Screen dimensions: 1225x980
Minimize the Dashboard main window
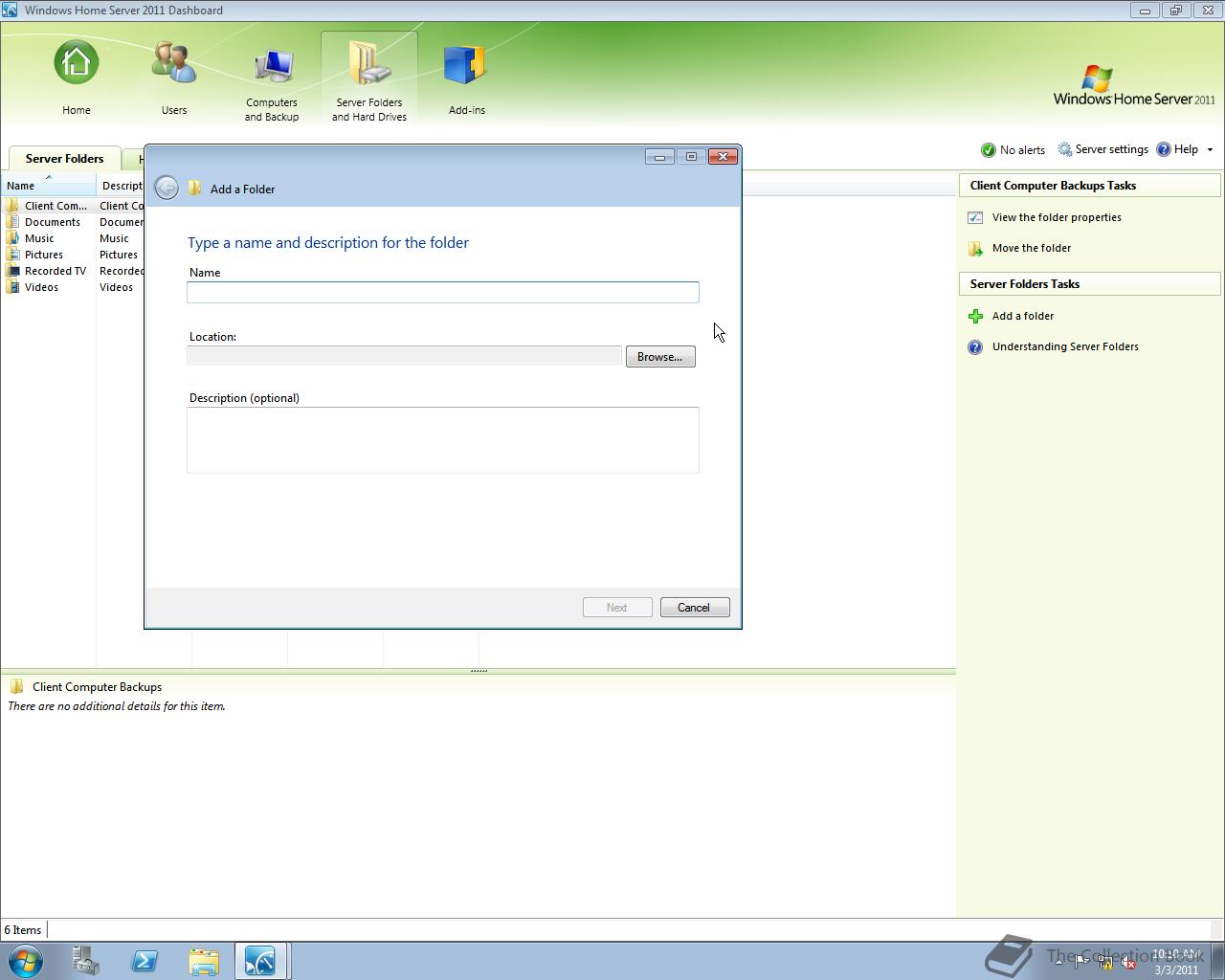(x=1145, y=11)
